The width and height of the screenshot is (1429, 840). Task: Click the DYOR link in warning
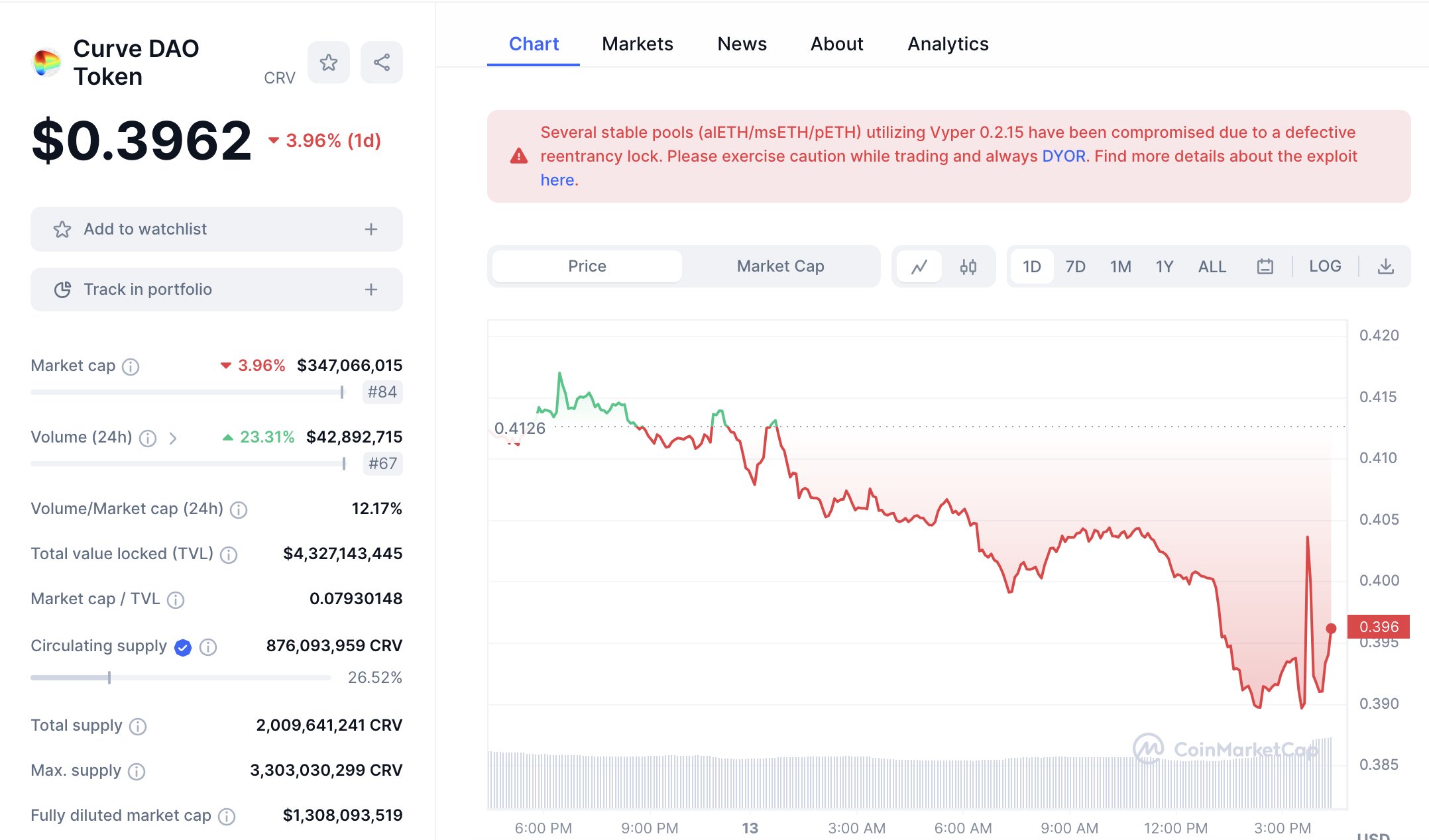1063,156
